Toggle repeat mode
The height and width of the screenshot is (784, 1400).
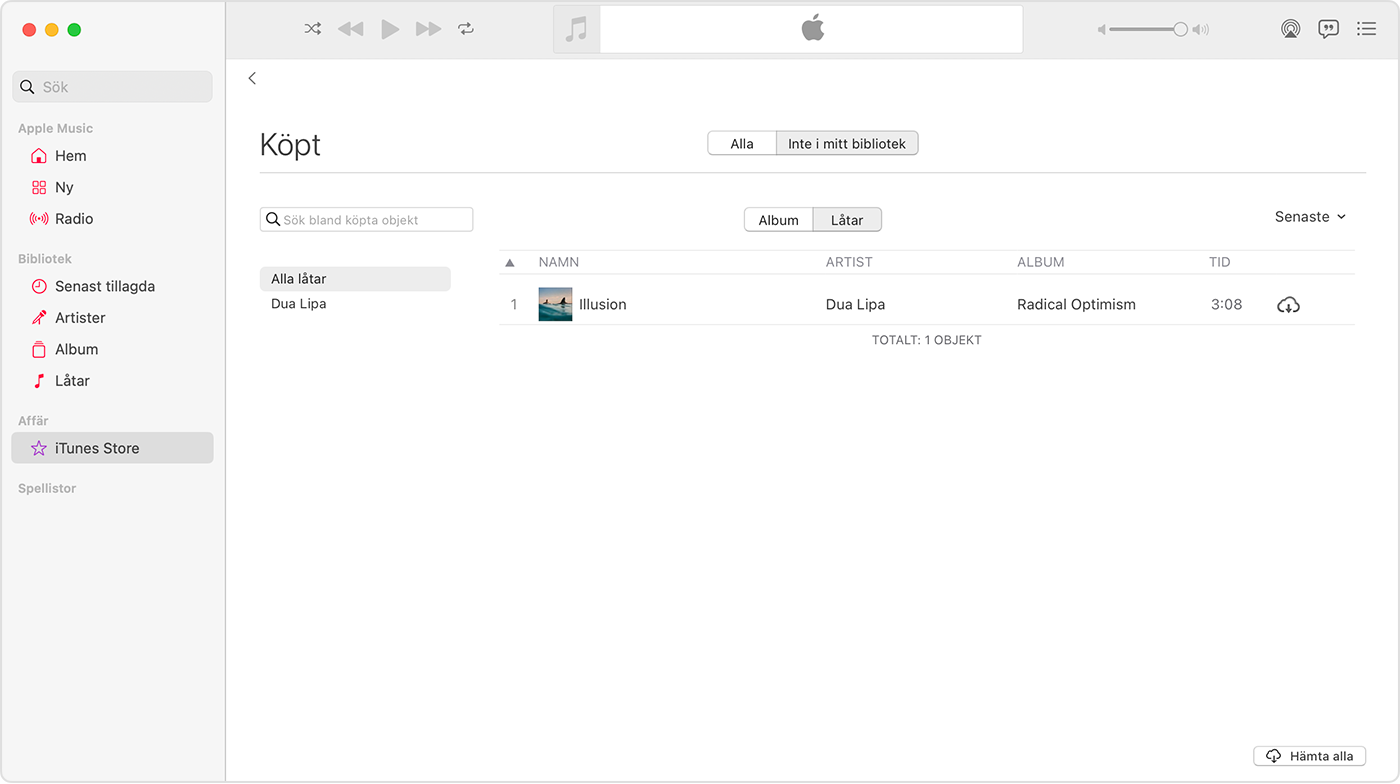point(466,29)
